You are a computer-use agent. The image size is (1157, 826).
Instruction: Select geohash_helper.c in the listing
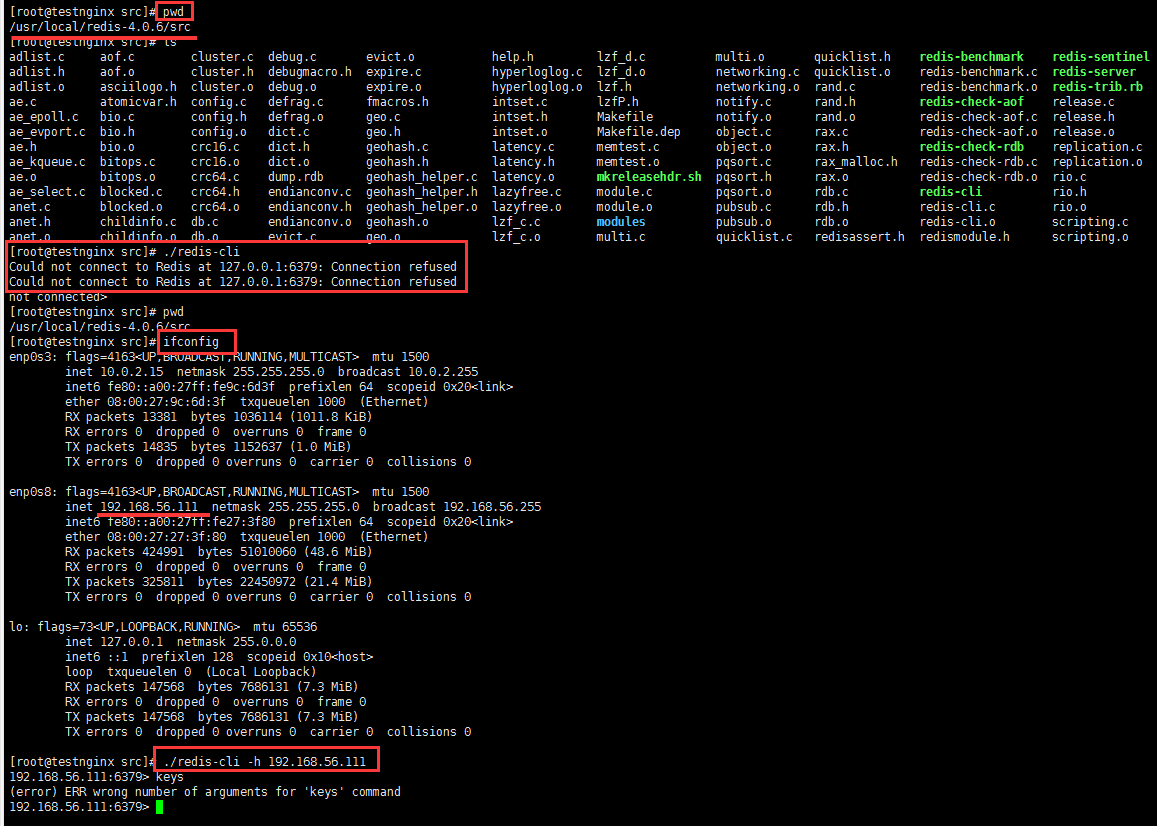[421, 177]
